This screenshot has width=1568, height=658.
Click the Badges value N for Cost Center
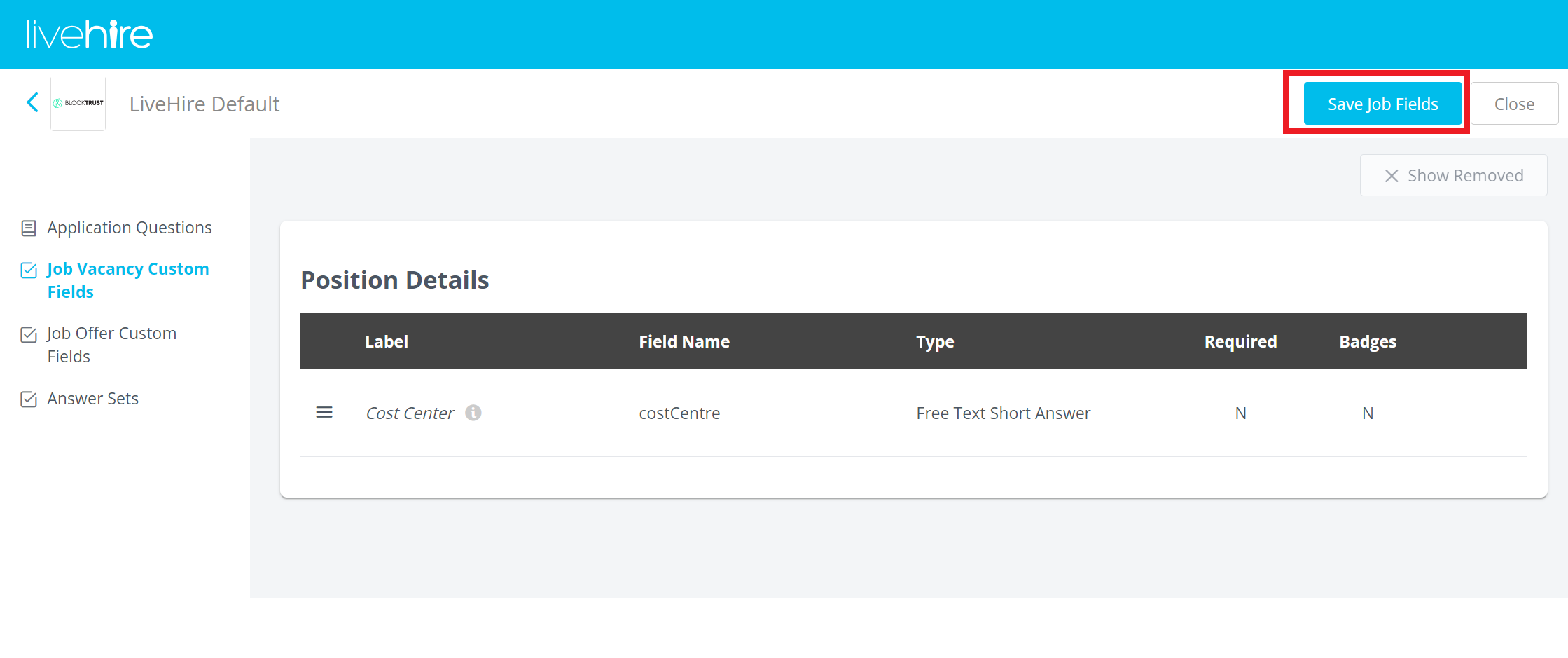(1367, 413)
